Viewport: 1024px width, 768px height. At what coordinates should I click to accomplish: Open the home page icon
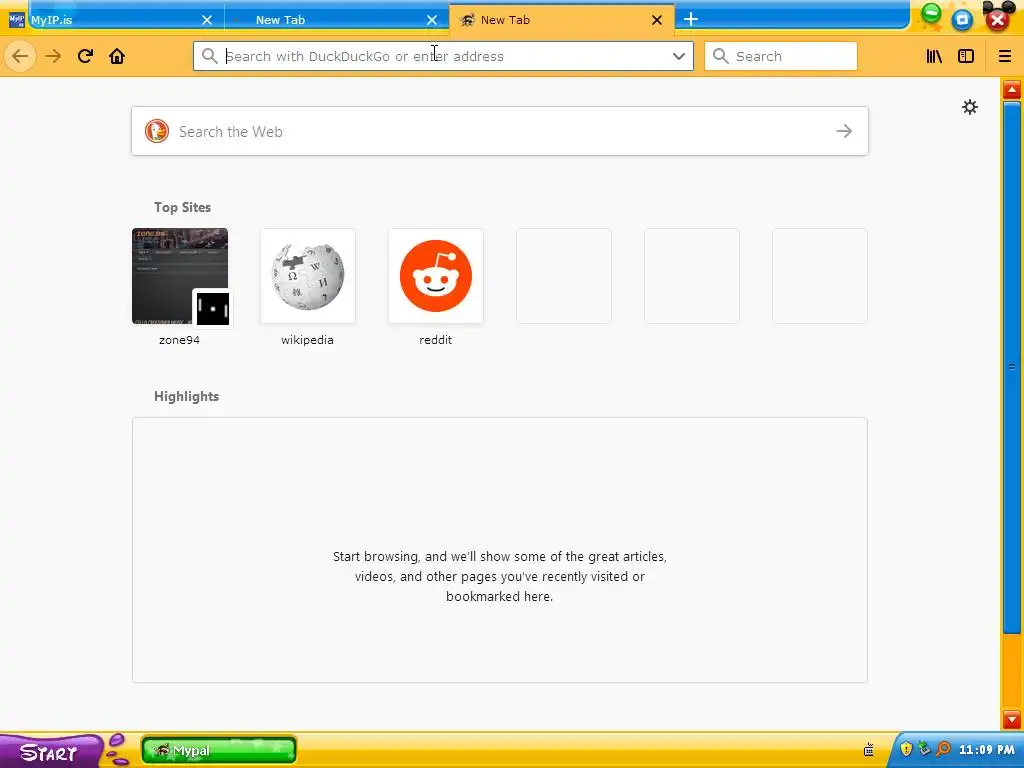117,56
